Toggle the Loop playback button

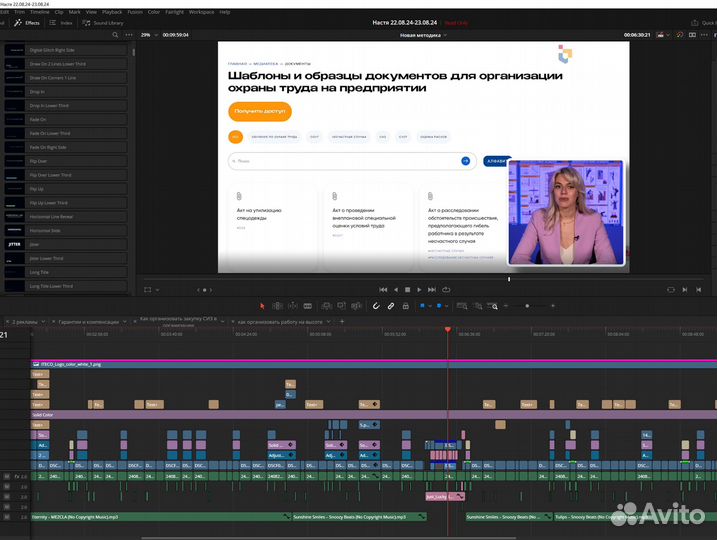(448, 289)
